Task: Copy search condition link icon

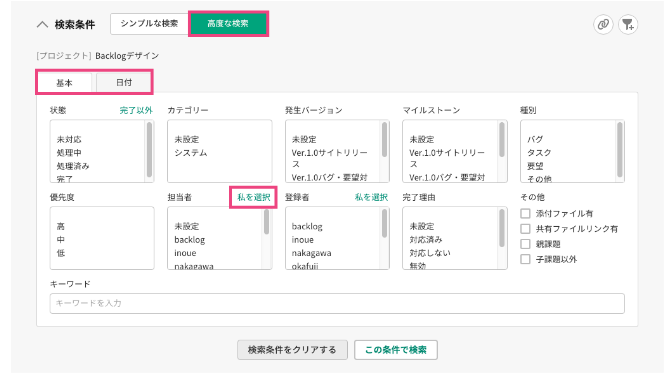Action: (x=603, y=24)
